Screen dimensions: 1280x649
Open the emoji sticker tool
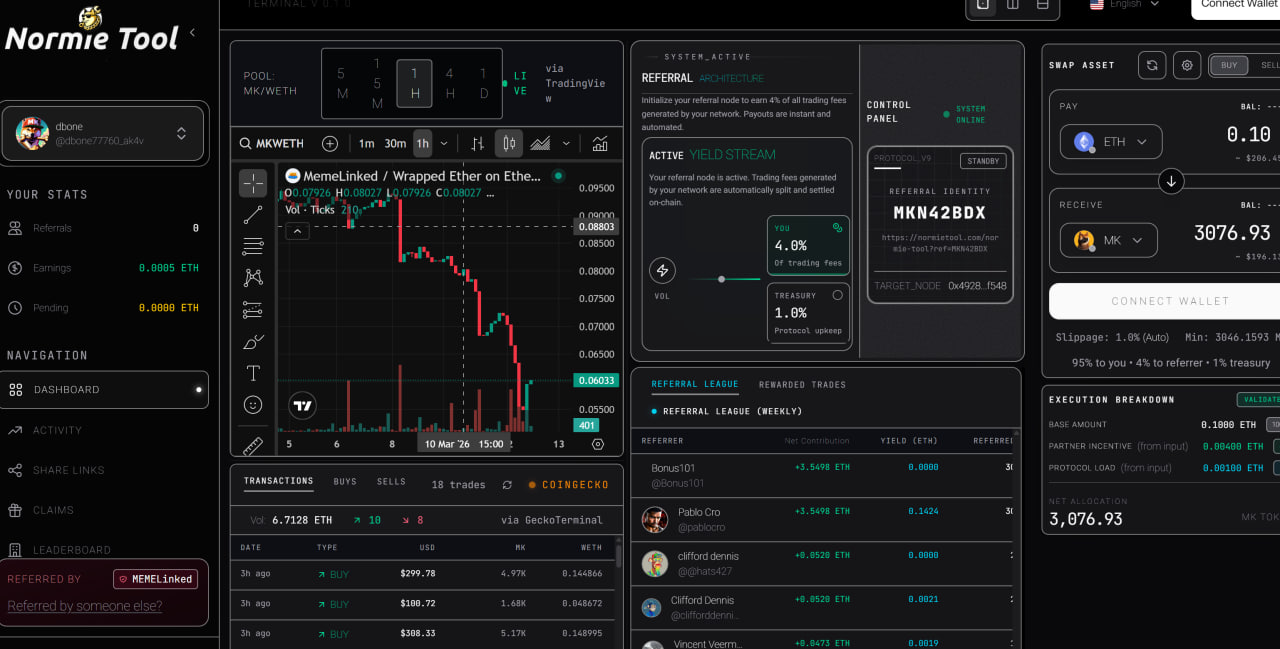tap(253, 405)
